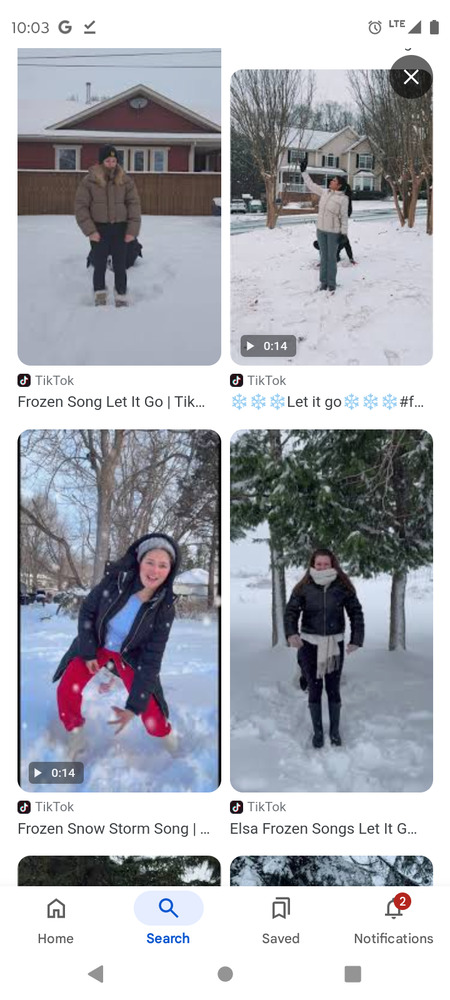Open thumbnail of person in brown puffer jacket
Viewport: 450px width, 1000px height.
click(119, 206)
